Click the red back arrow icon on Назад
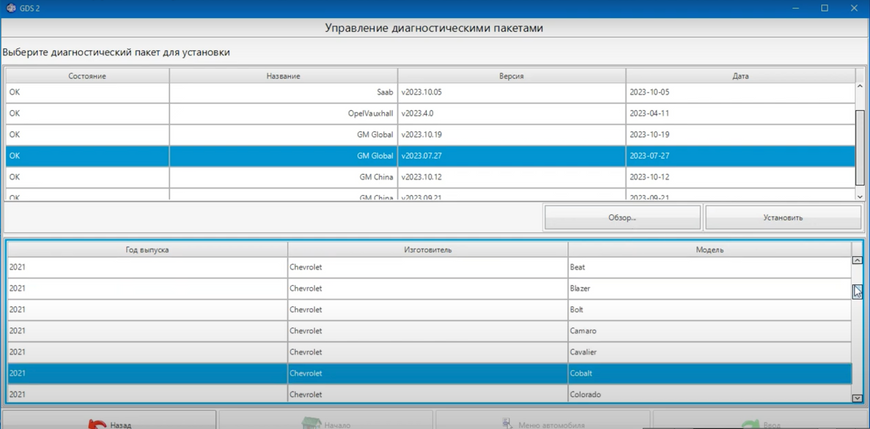The height and width of the screenshot is (429, 870). [x=97, y=425]
